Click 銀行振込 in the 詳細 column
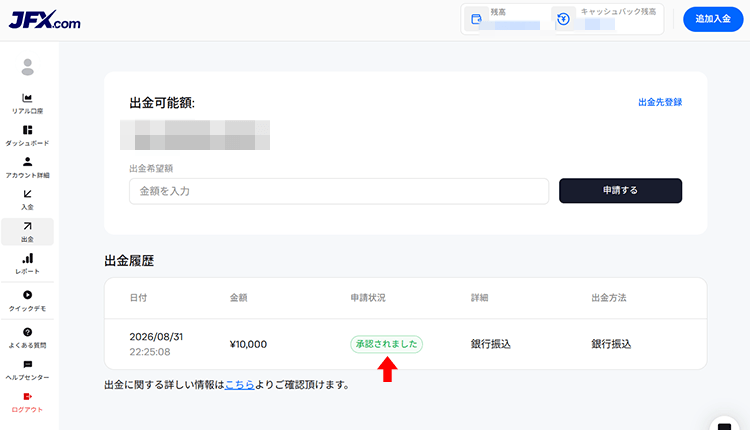Screen dimensions: 750x430 pyautogui.click(x=491, y=344)
